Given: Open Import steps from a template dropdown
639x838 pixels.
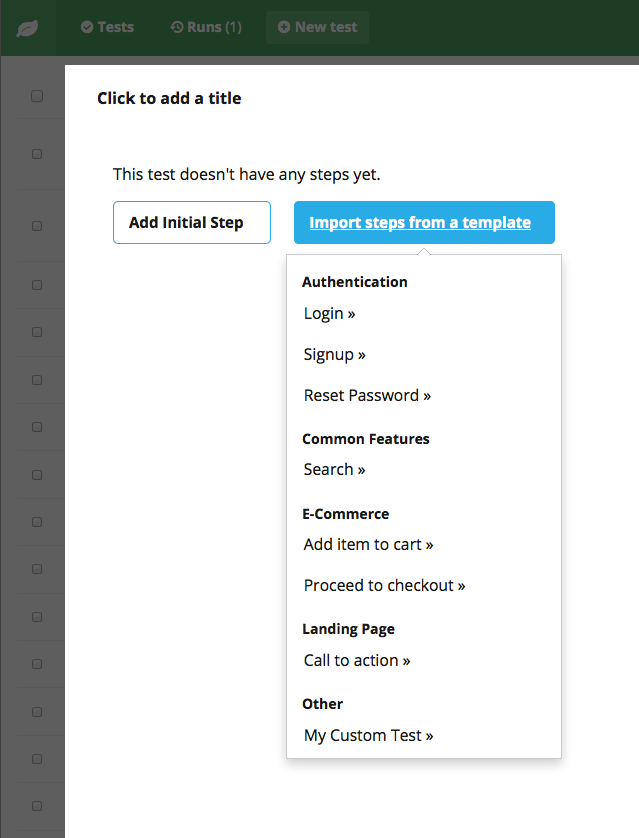Looking at the screenshot, I should [x=424, y=222].
